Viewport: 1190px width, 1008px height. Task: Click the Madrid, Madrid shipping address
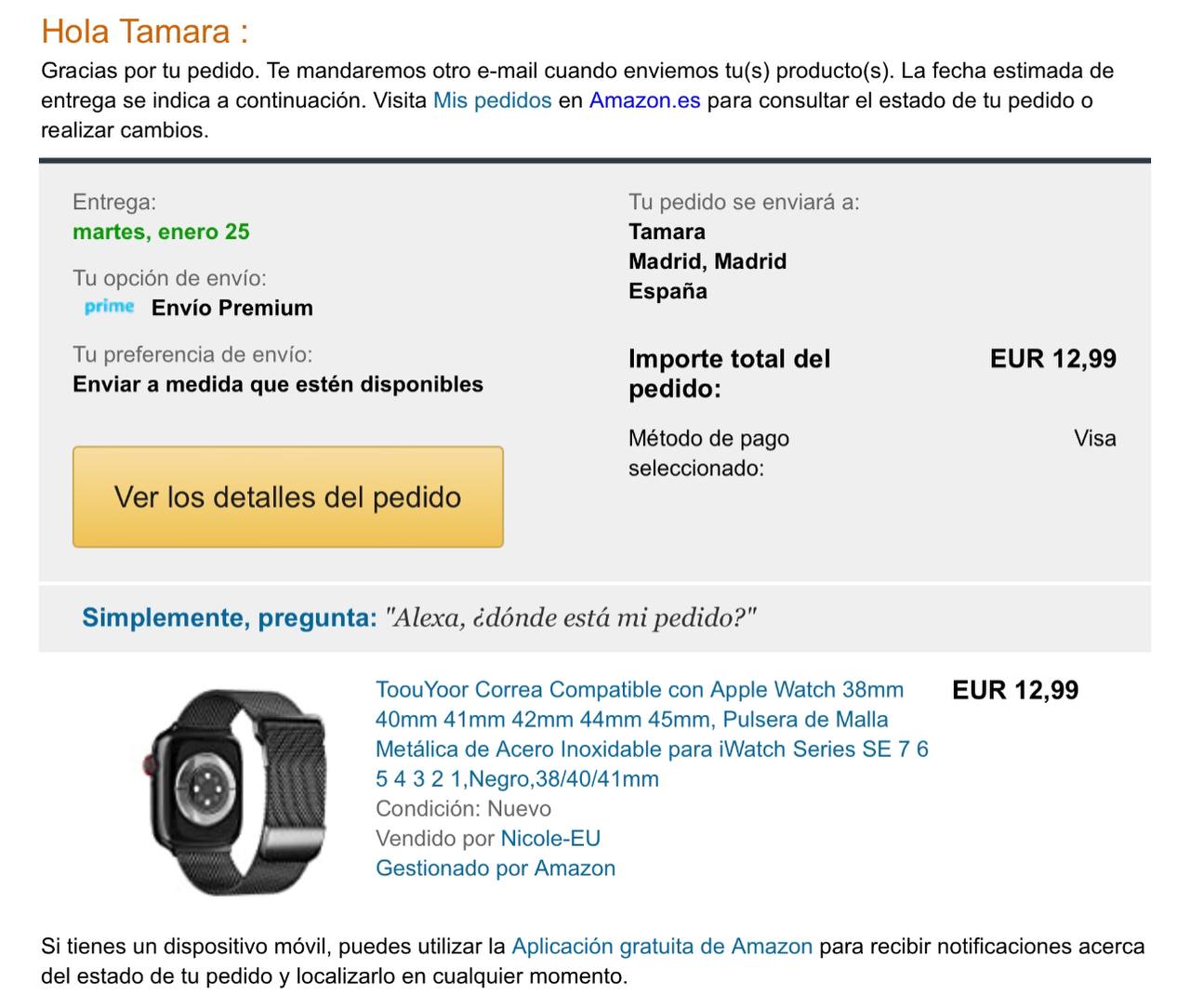[x=707, y=261]
